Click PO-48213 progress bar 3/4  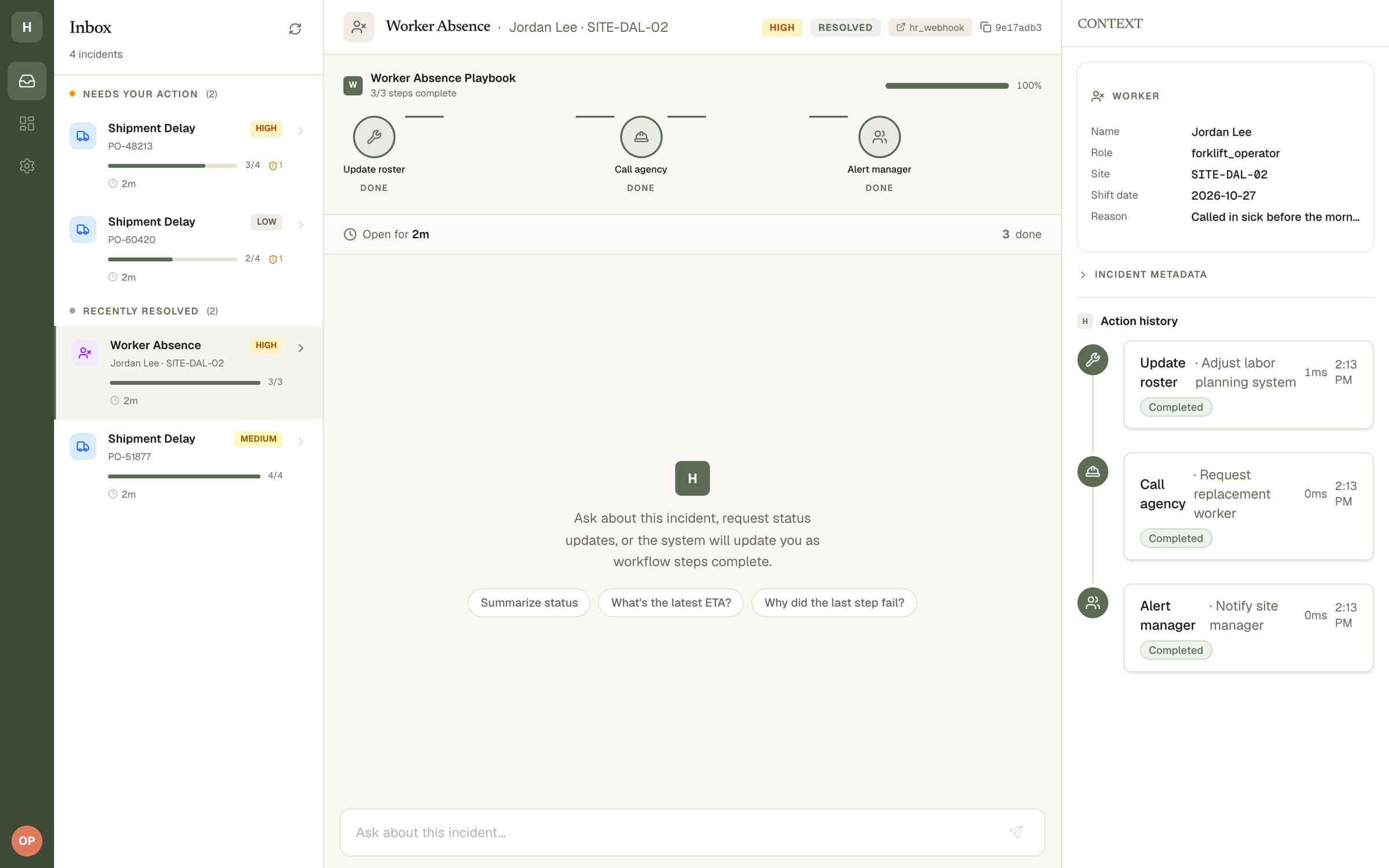tap(172, 166)
